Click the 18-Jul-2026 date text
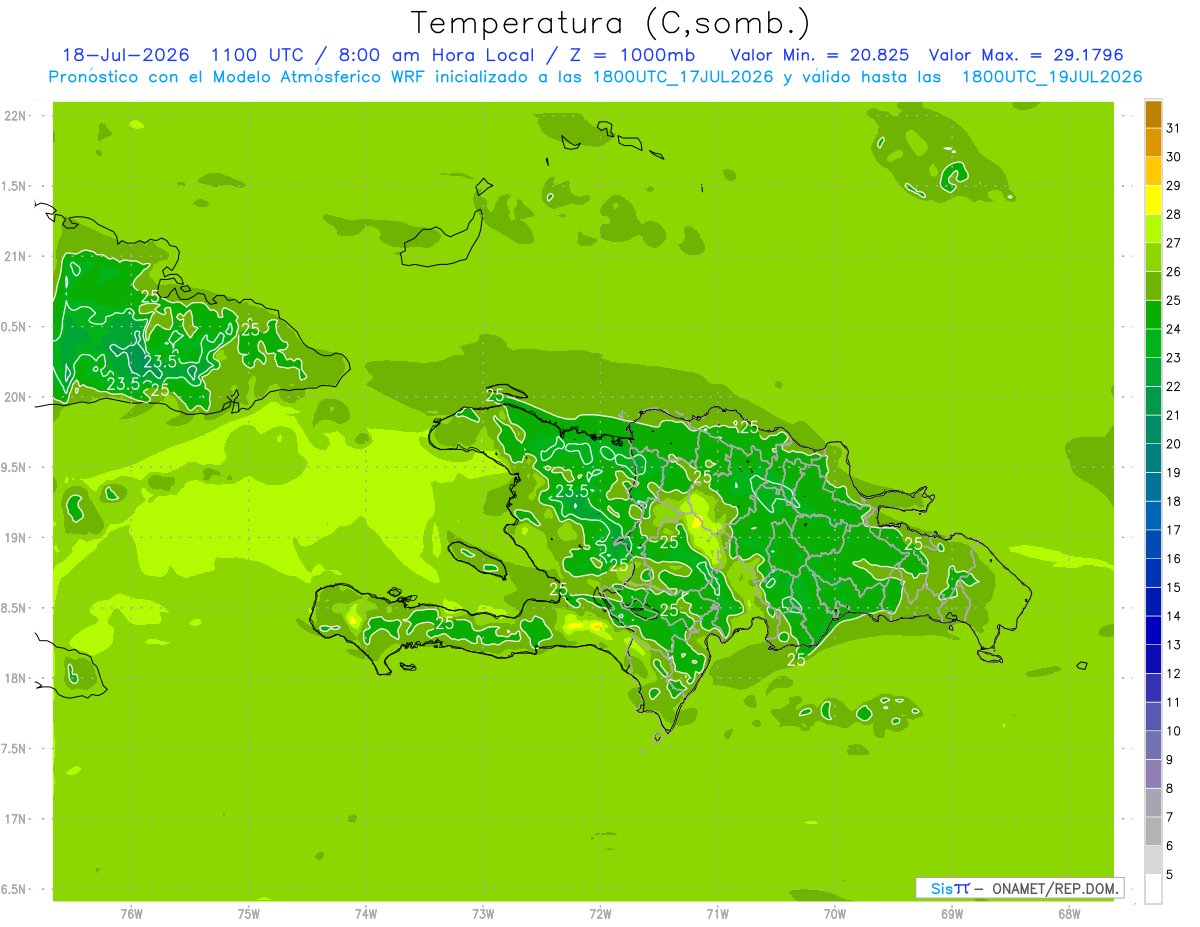This screenshot has height=927, width=1200. click(x=126, y=54)
